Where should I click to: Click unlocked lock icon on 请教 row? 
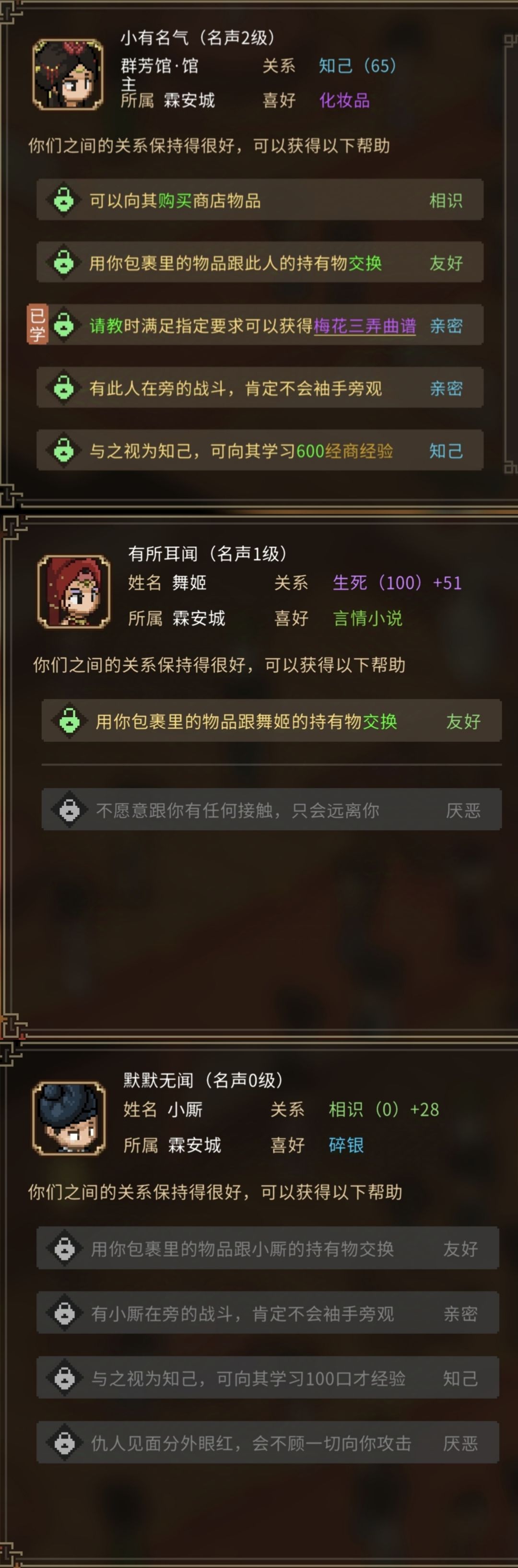(x=64, y=325)
